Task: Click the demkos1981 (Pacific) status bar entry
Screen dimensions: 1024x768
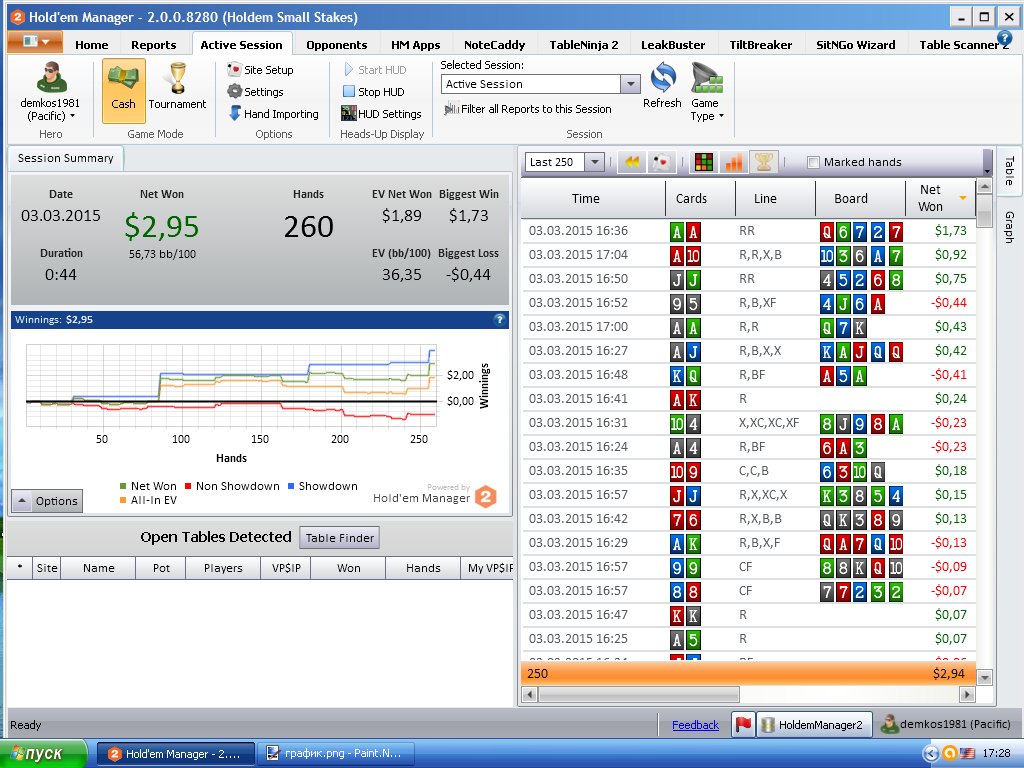Action: (946, 724)
